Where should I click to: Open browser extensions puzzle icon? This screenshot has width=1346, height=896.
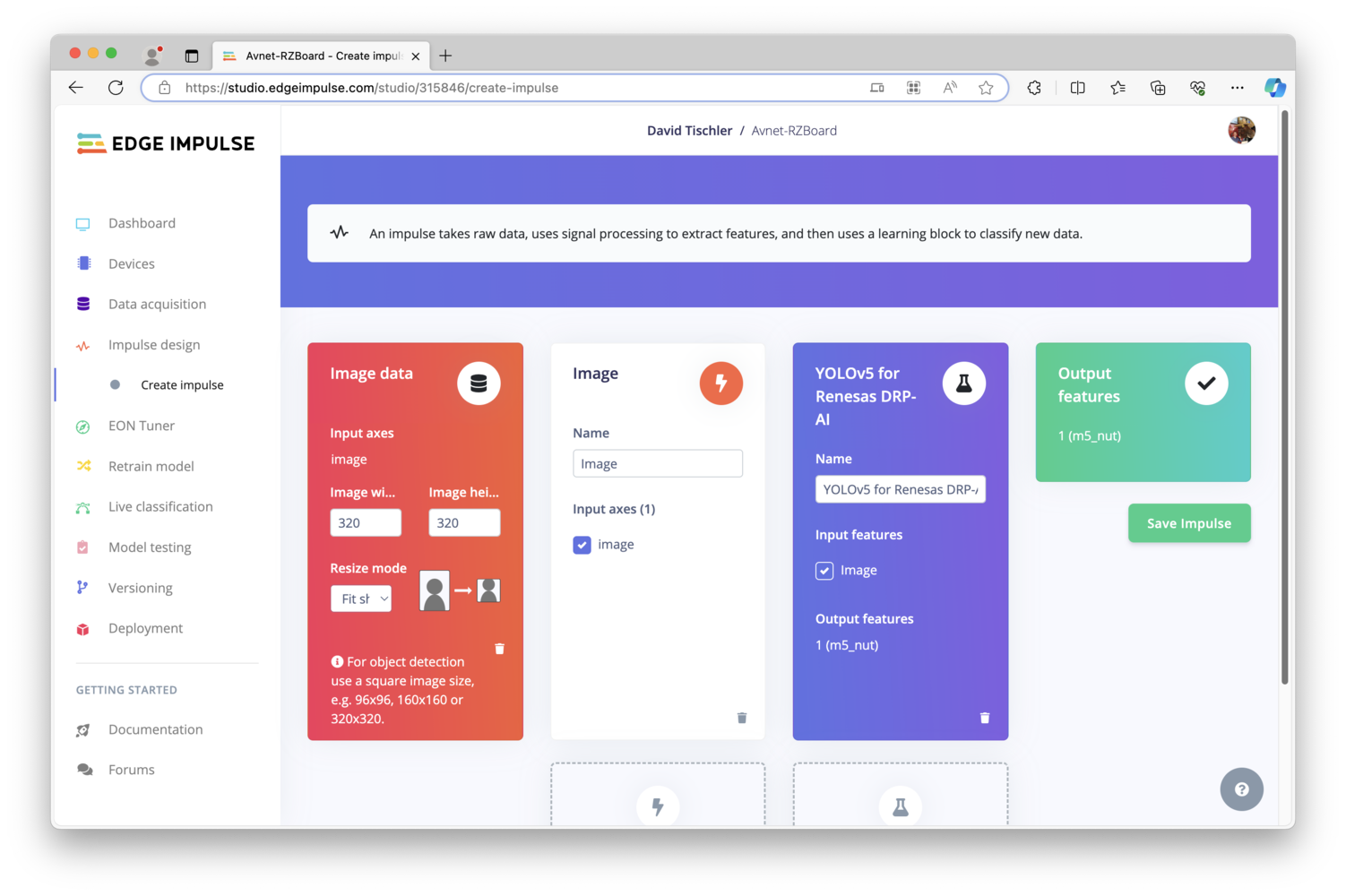tap(1034, 88)
